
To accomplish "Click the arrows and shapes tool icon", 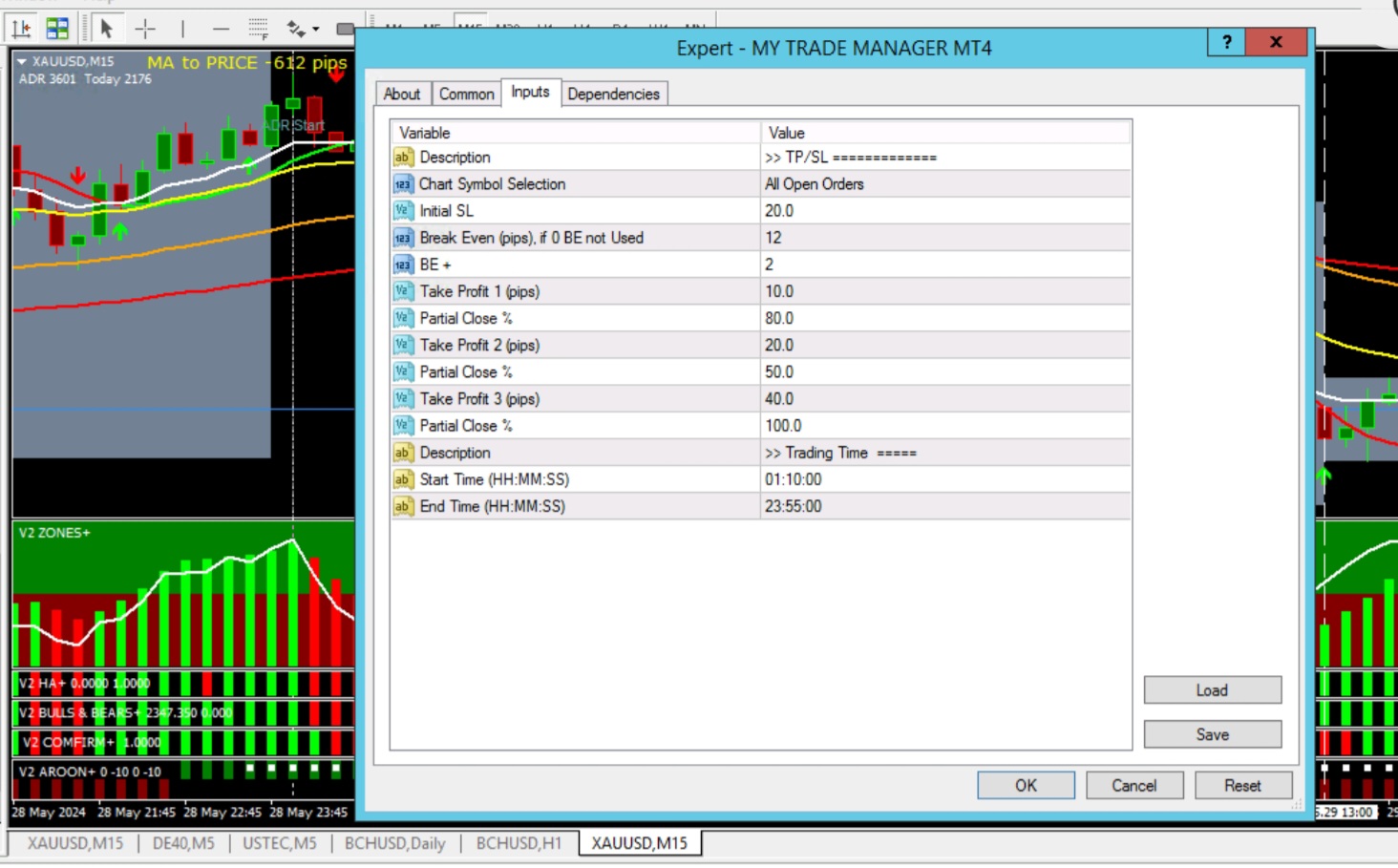I will (x=296, y=29).
